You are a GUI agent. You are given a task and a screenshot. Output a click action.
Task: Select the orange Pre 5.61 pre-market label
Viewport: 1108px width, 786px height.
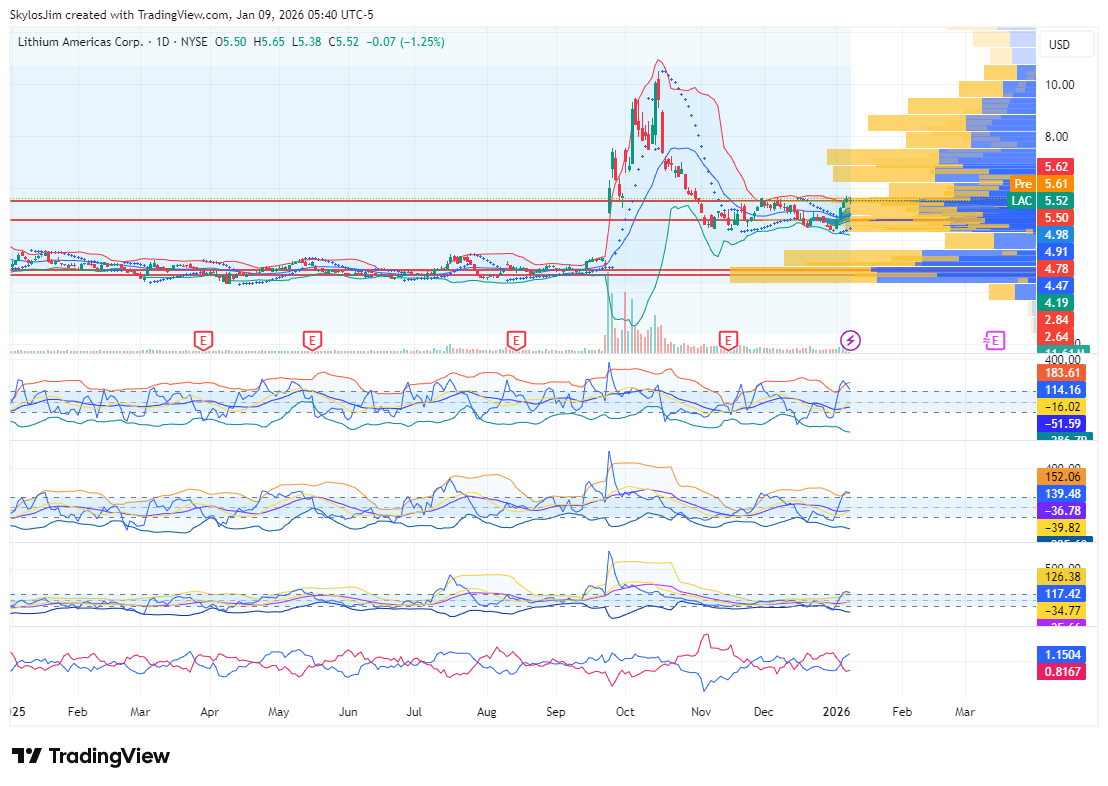1040,184
